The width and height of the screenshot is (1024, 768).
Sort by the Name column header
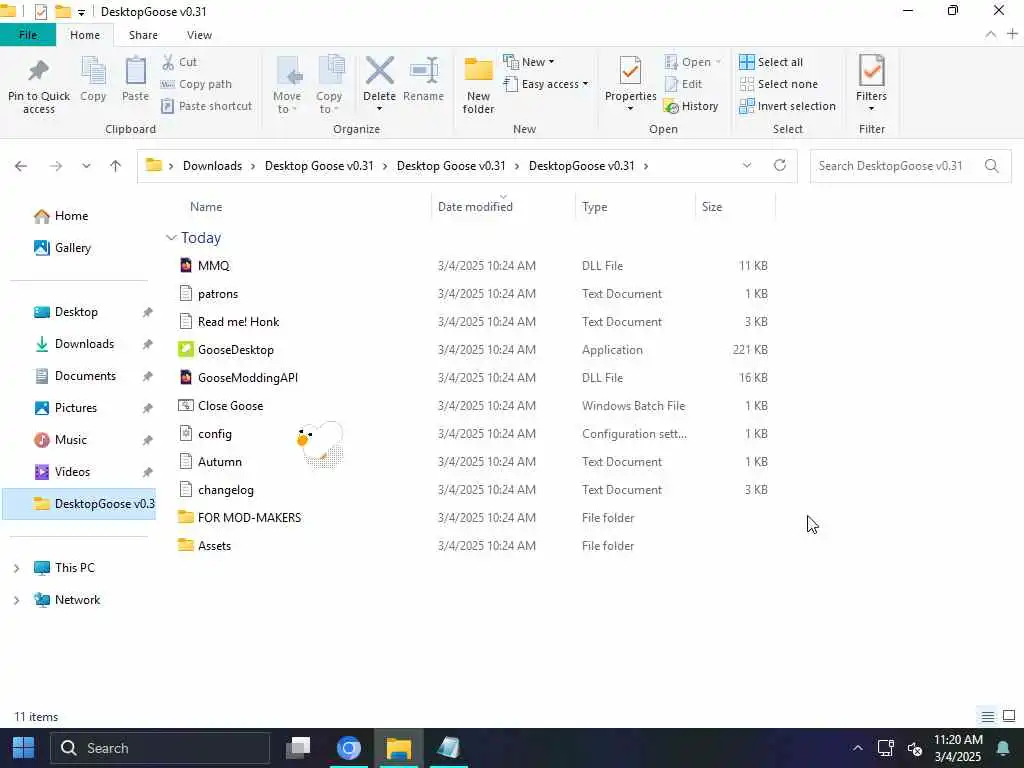[206, 207]
